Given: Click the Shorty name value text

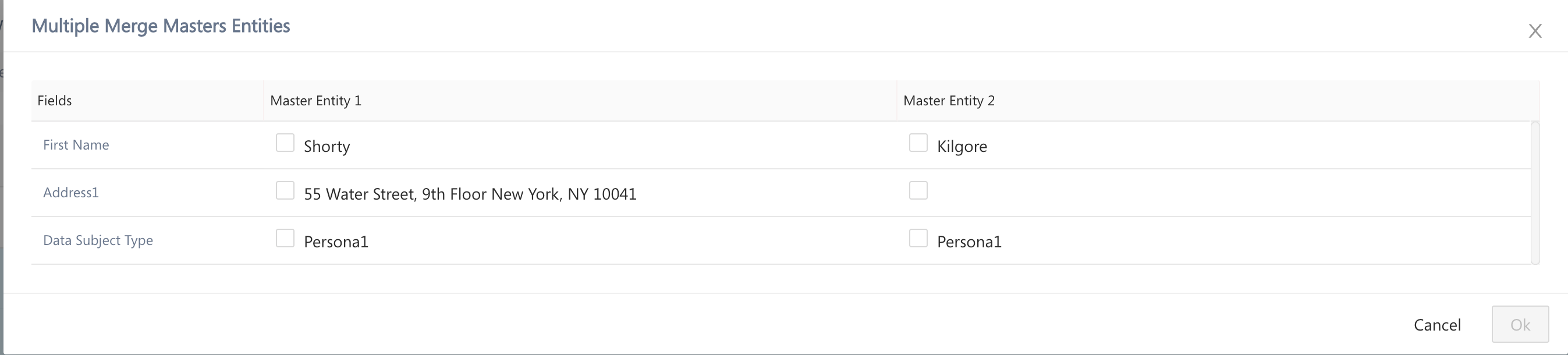Looking at the screenshot, I should pyautogui.click(x=327, y=146).
